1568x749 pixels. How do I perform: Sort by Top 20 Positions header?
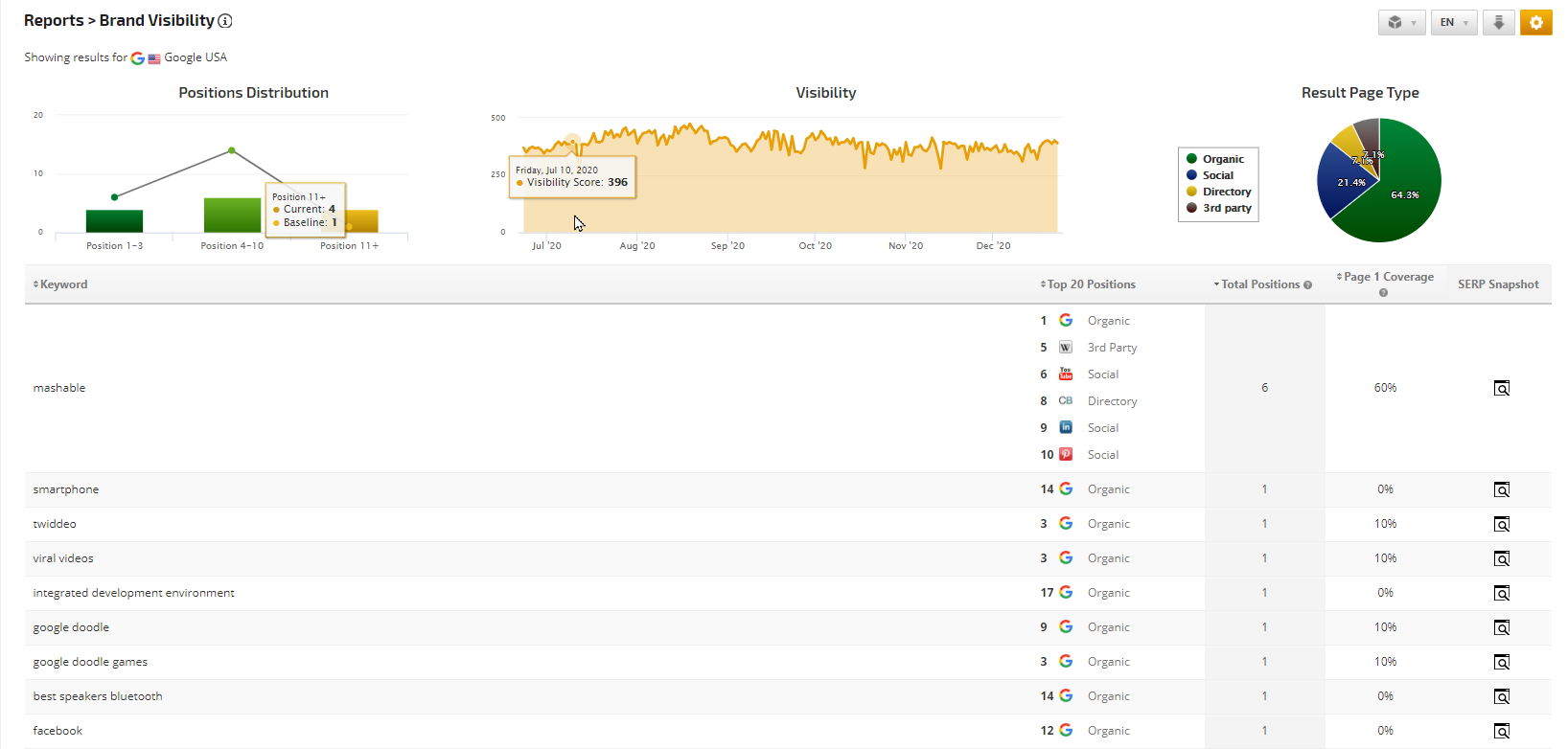pyautogui.click(x=1090, y=284)
